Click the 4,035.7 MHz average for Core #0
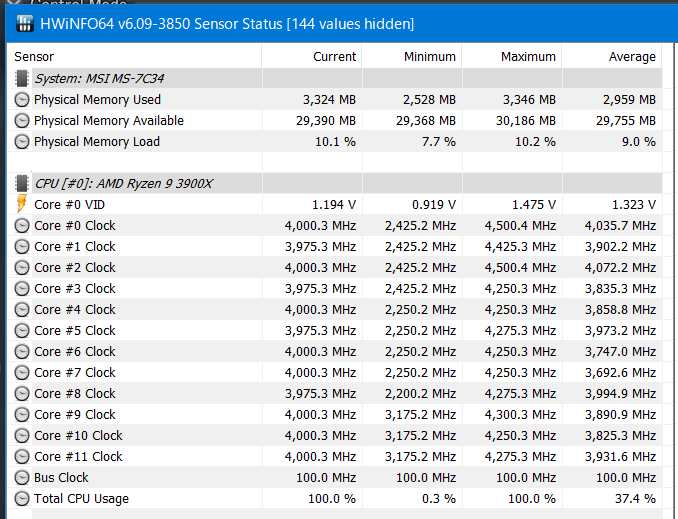The width and height of the screenshot is (678, 519). (x=620, y=226)
